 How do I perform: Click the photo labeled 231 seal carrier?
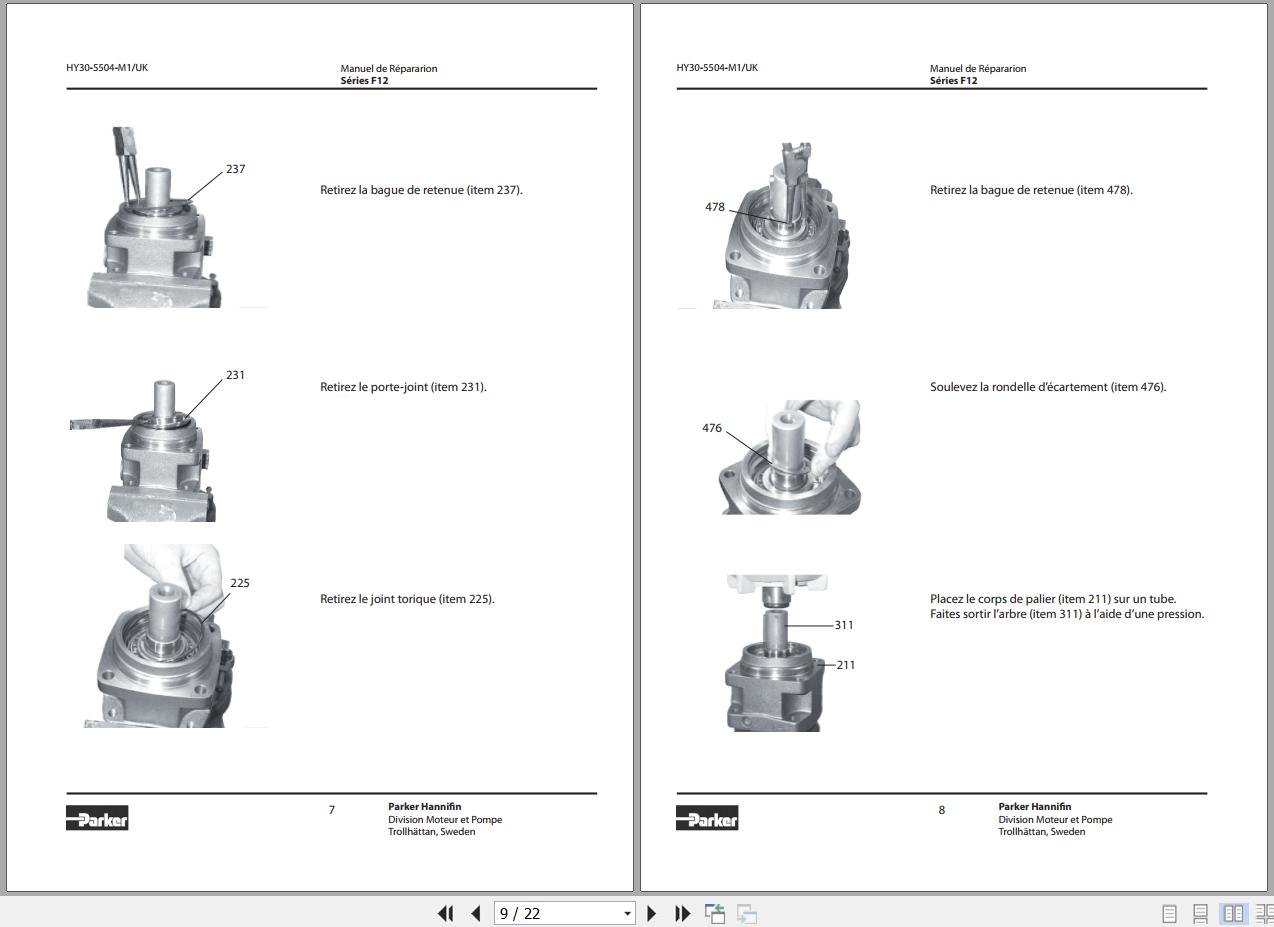143,450
